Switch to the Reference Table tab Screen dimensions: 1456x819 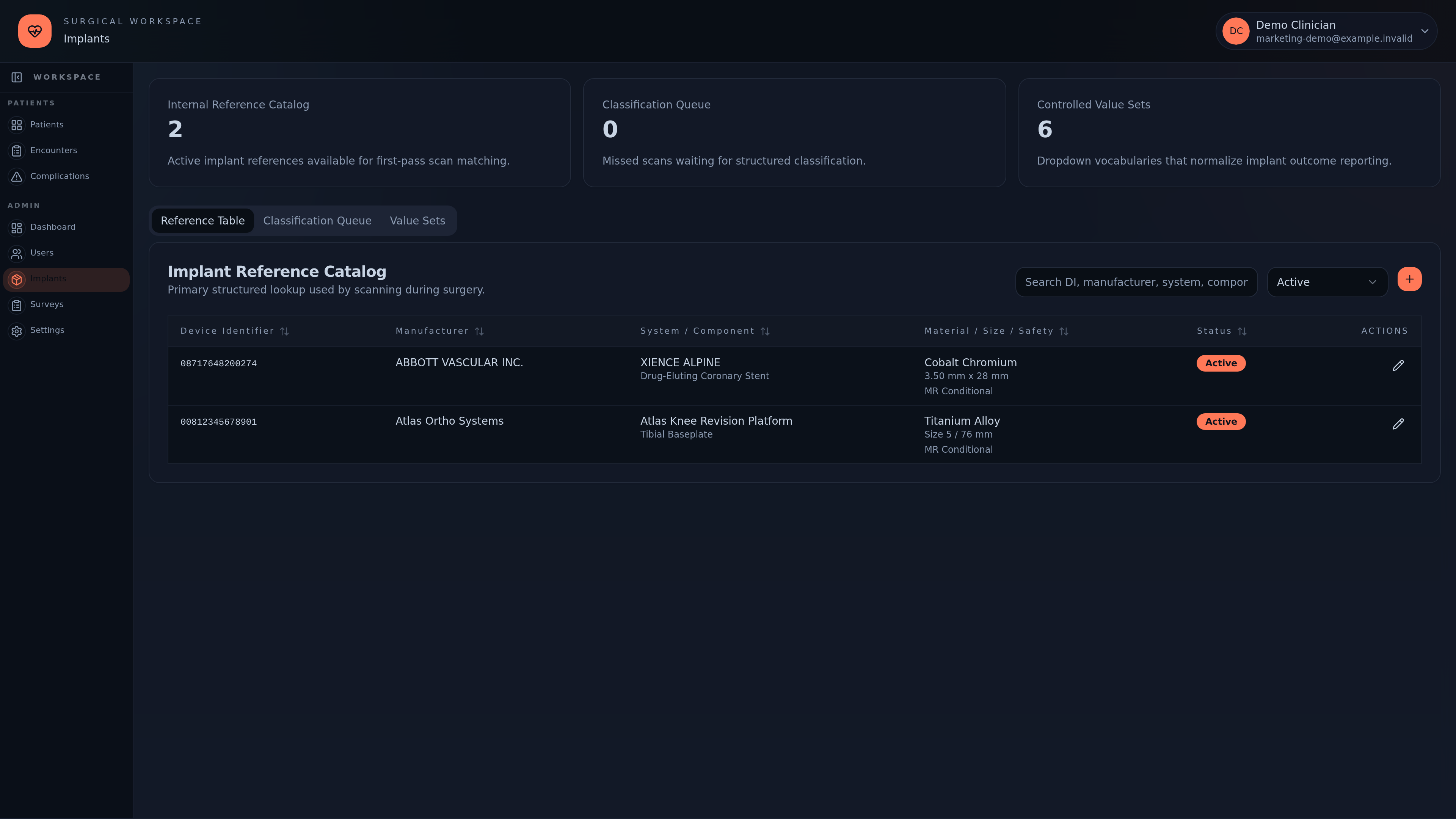[x=202, y=220]
